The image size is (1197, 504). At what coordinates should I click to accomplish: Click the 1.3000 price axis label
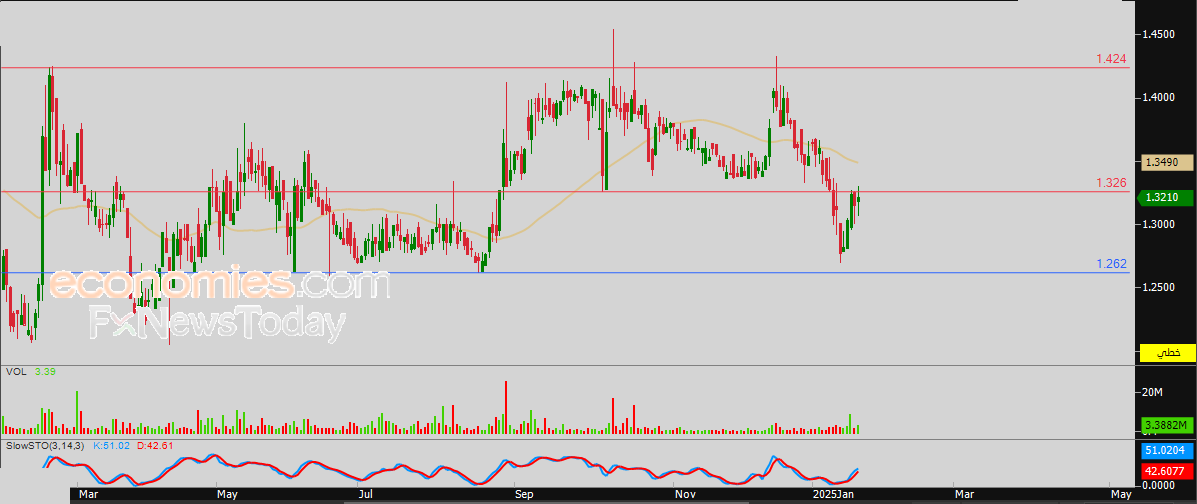point(1158,225)
